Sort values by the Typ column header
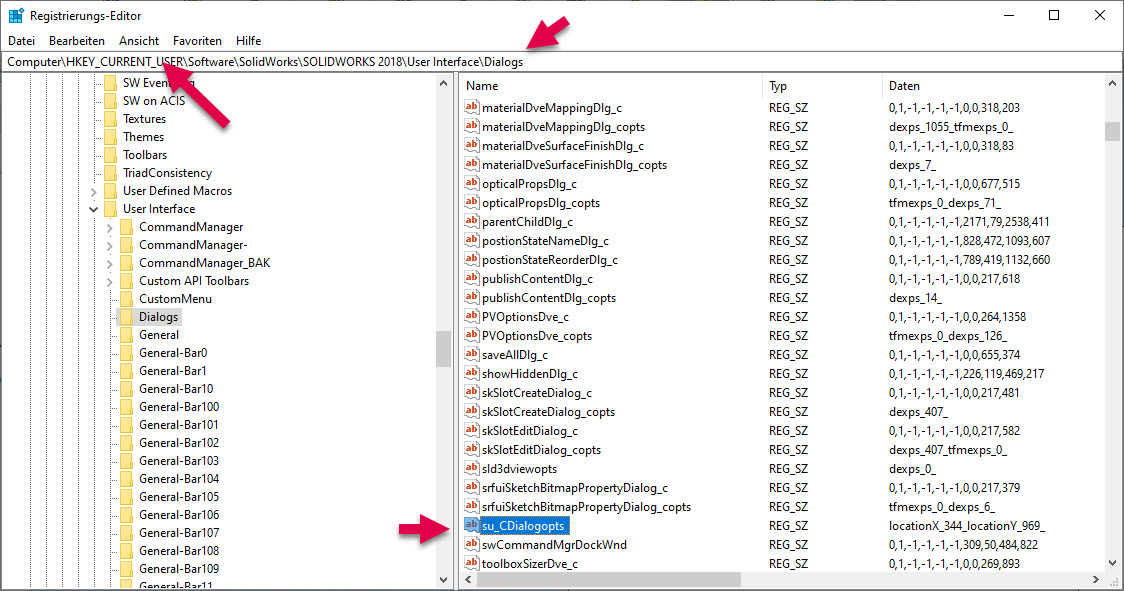The image size is (1124, 591). click(x=822, y=86)
